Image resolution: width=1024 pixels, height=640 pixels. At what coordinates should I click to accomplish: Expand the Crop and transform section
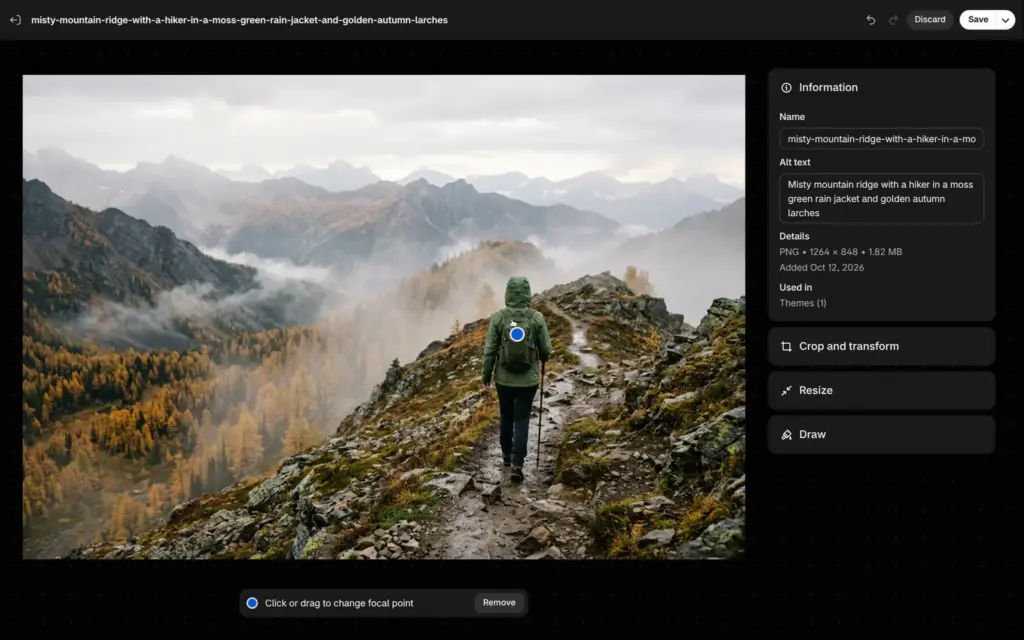pyautogui.click(x=881, y=346)
